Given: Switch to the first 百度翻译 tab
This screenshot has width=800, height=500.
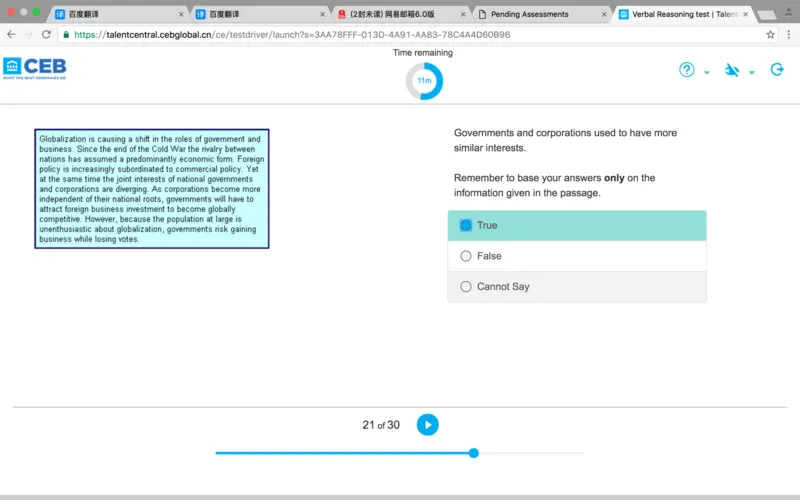Looking at the screenshot, I should (x=110, y=14).
